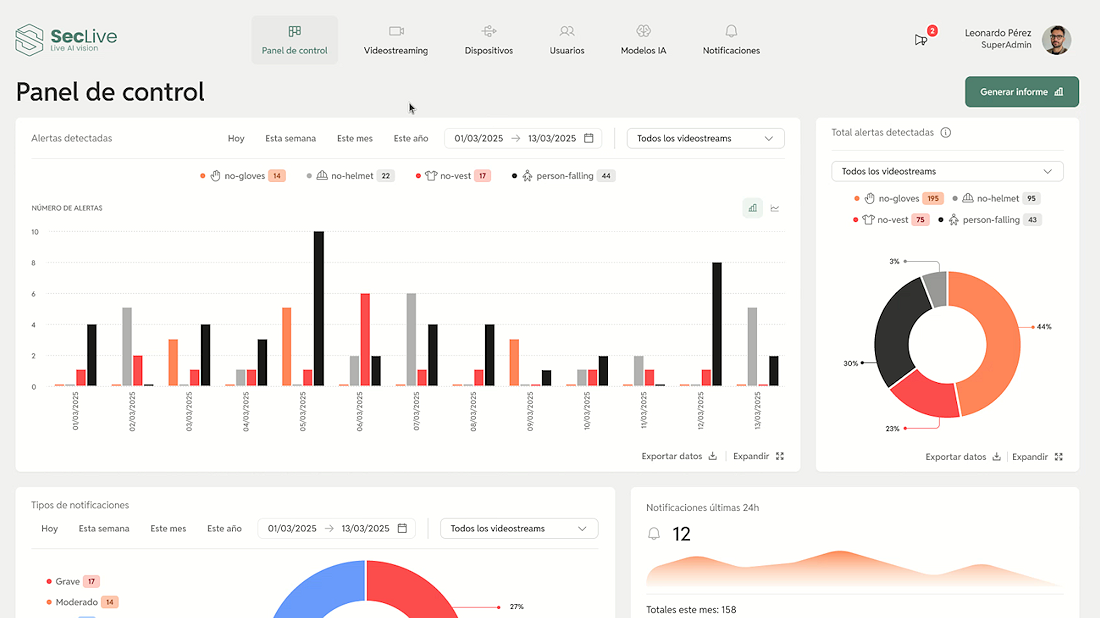Click info icon beside Total alertas detectadas
This screenshot has width=1100, height=618.
(x=946, y=133)
